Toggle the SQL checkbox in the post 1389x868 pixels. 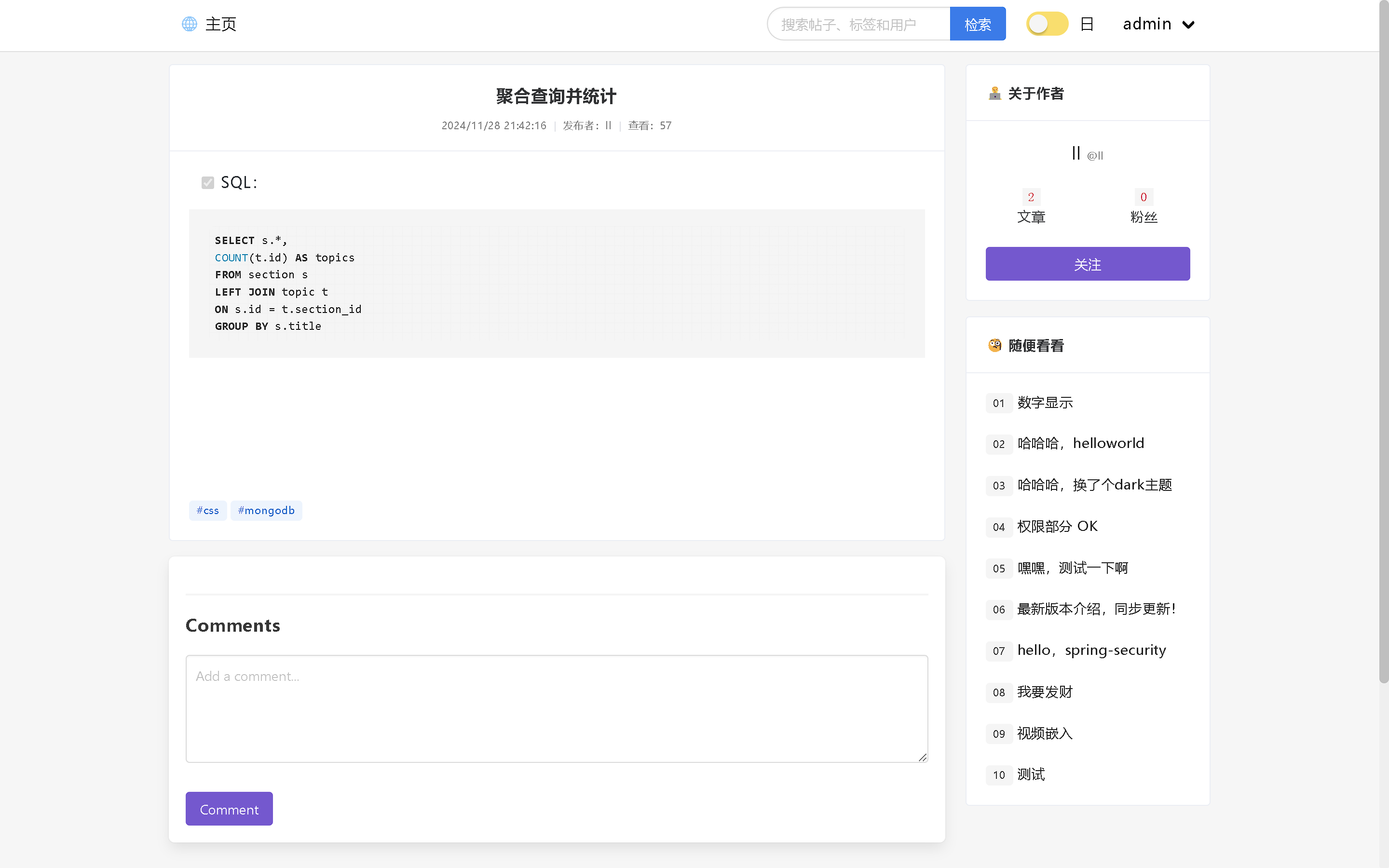click(x=208, y=183)
